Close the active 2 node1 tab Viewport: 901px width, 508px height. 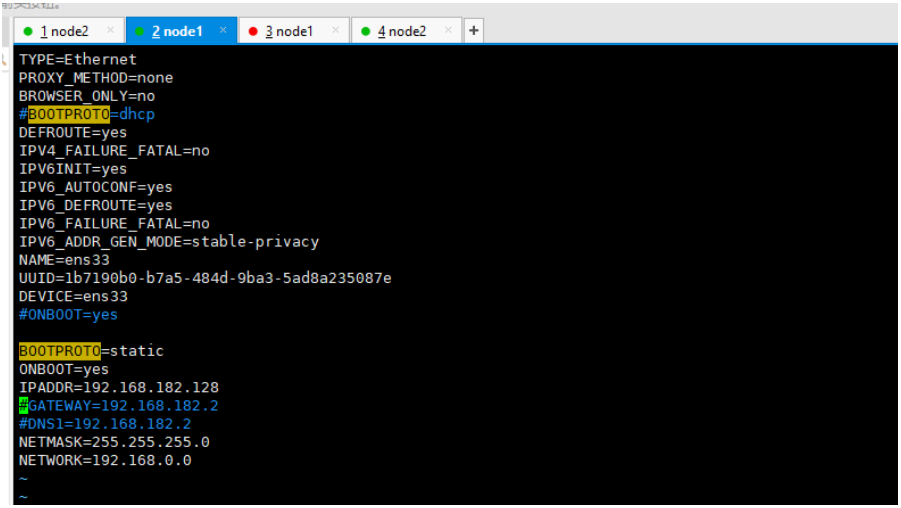(223, 30)
